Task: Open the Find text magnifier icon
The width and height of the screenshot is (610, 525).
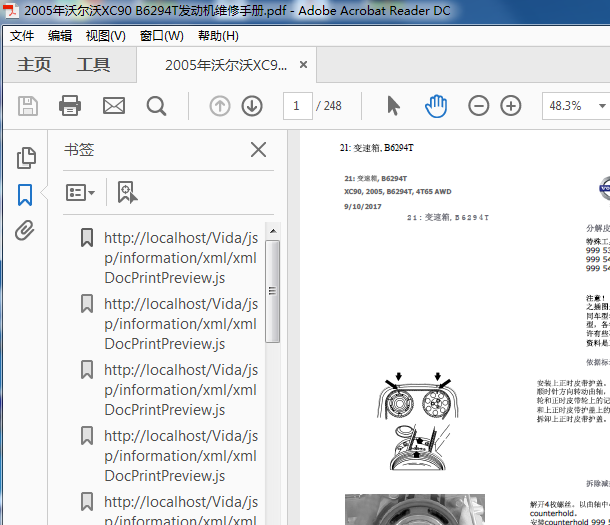Action: (x=156, y=106)
